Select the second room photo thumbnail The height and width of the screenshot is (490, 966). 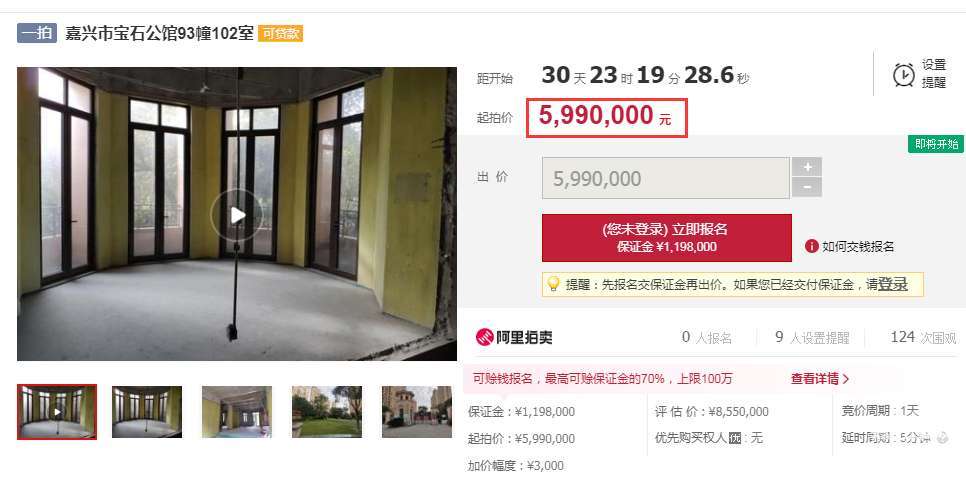[x=147, y=412]
